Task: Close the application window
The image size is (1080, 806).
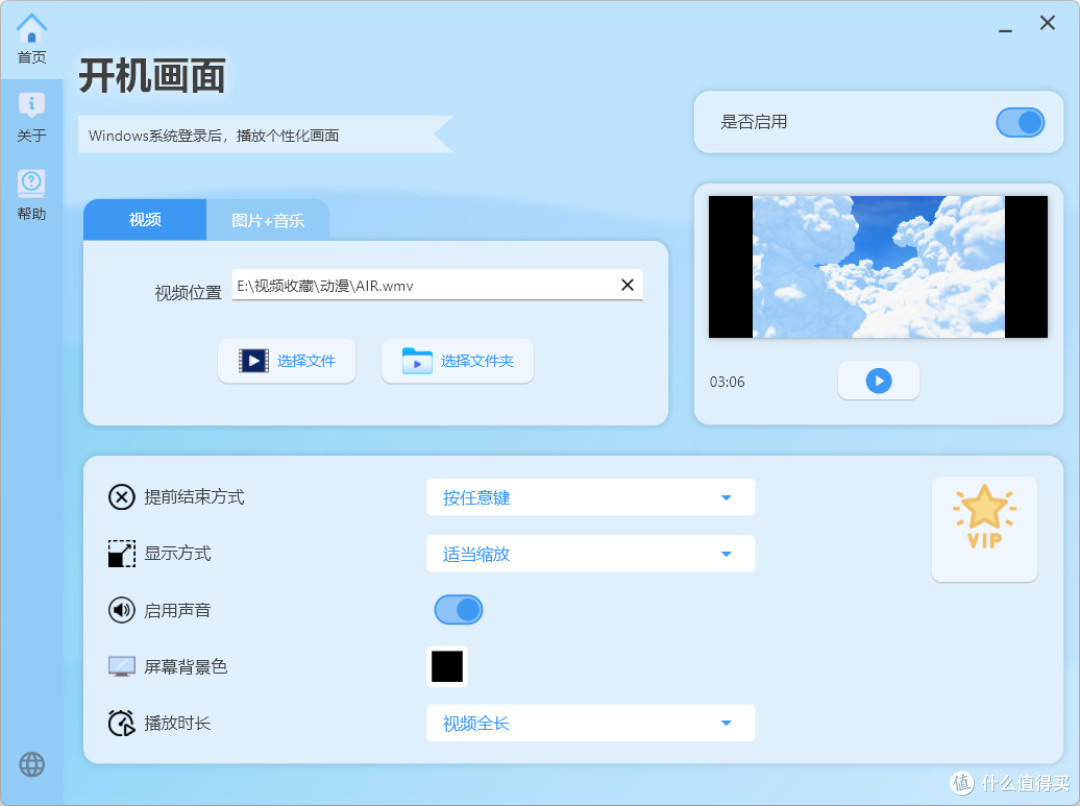Action: 1047,23
